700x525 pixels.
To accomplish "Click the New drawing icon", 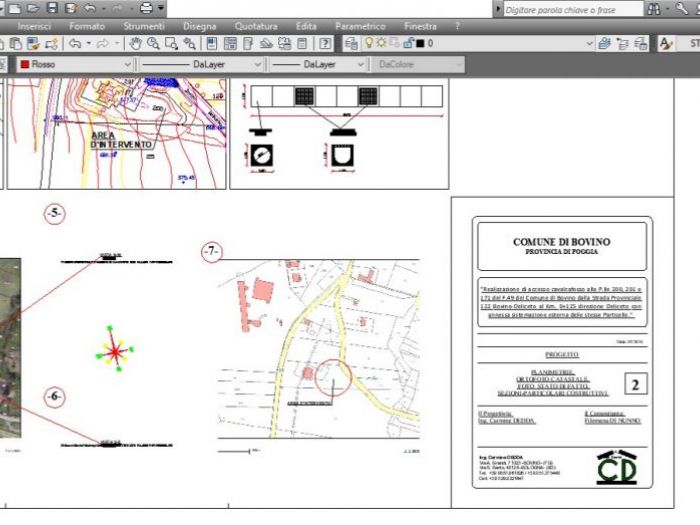I will tap(14, 8).
